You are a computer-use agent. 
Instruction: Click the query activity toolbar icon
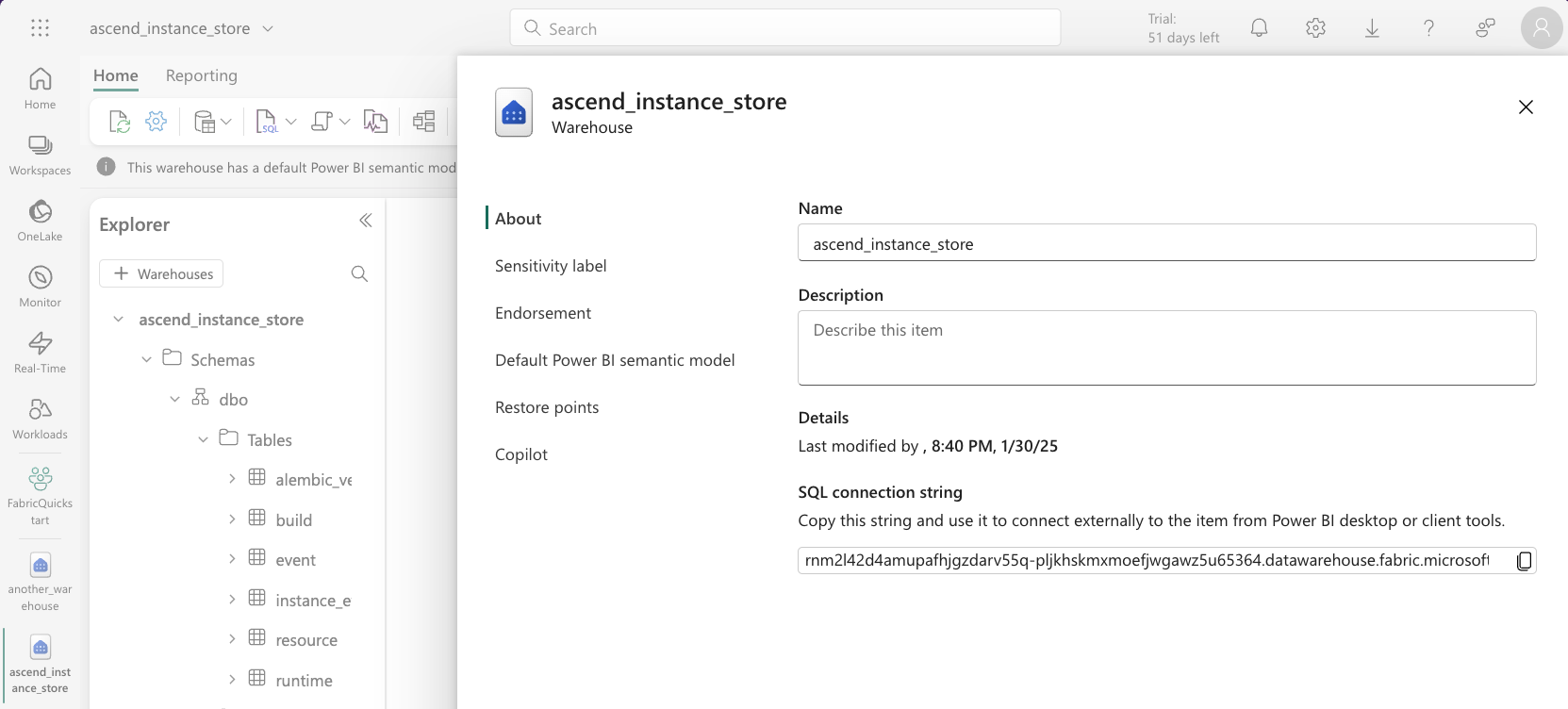(x=375, y=122)
